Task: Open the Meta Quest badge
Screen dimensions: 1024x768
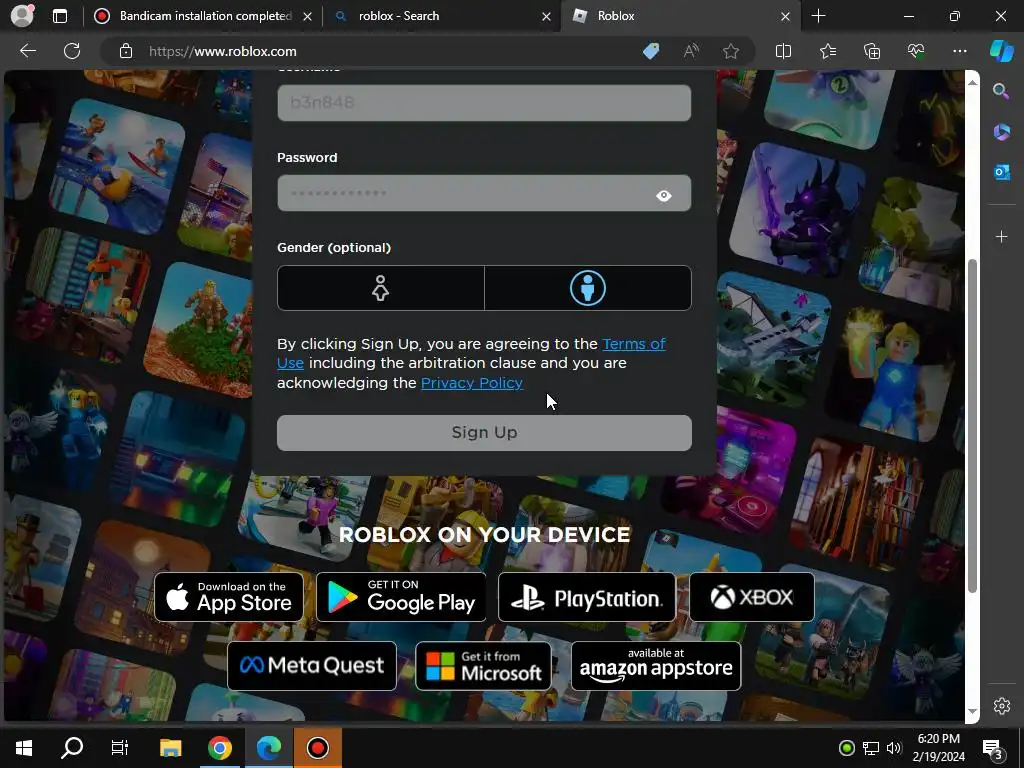Action: point(312,665)
